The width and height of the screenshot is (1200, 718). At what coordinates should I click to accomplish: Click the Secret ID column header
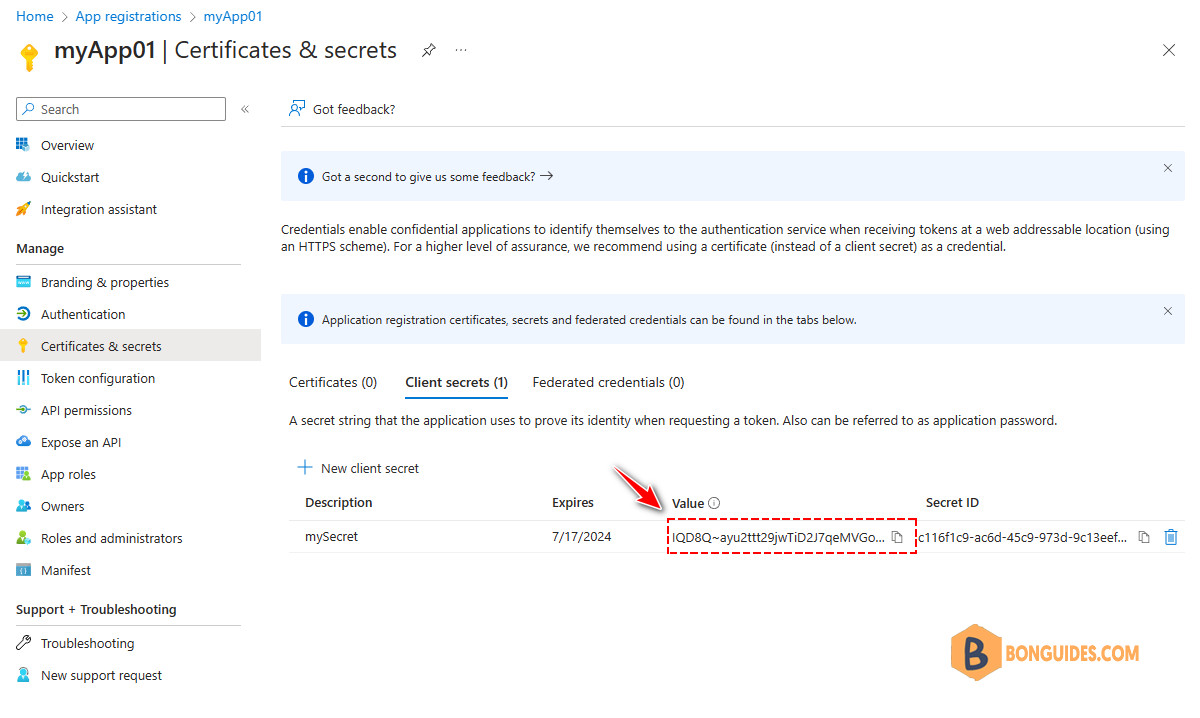[952, 502]
